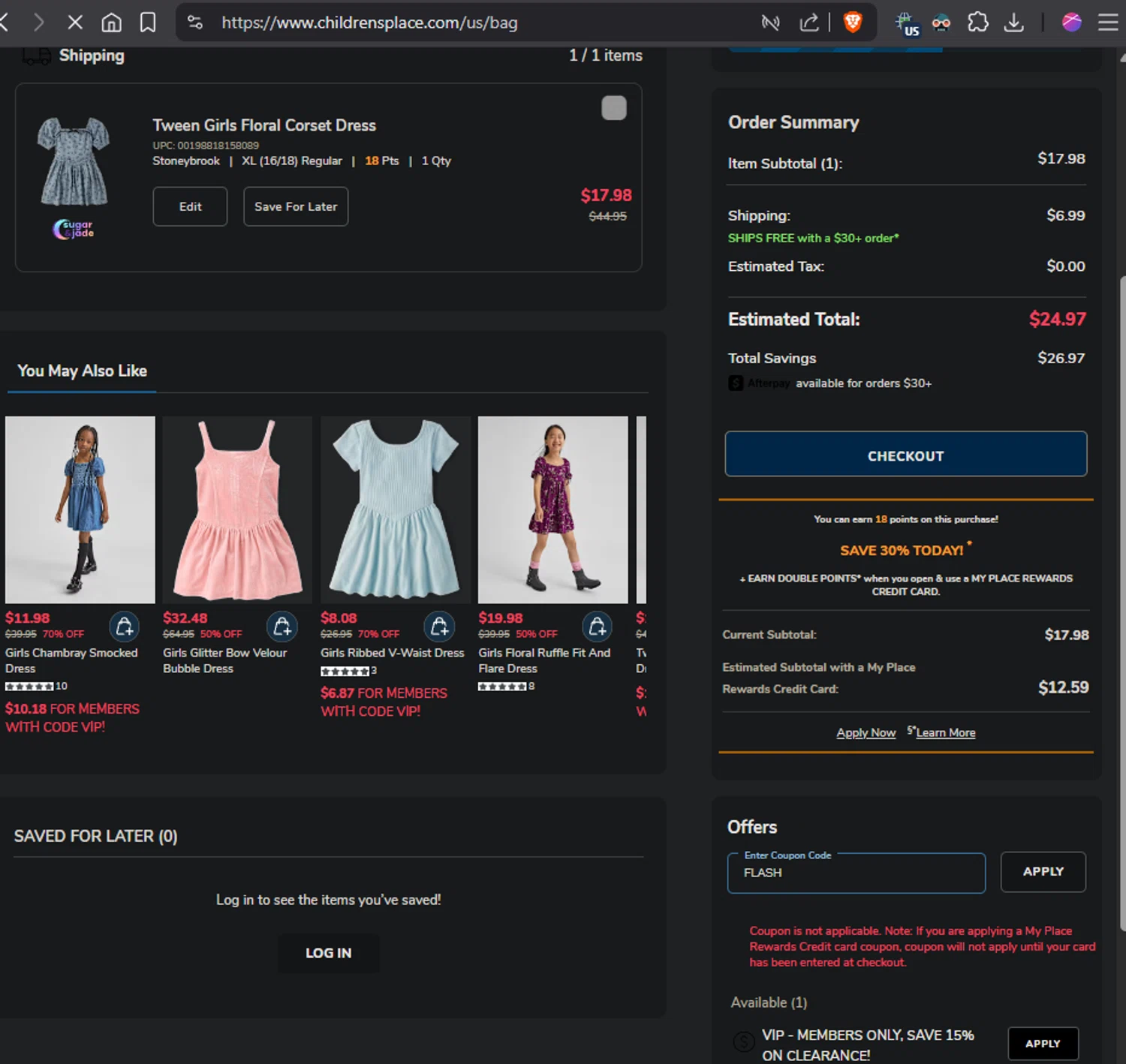The image size is (1126, 1064).
Task: Click the Estimated Total $24.97 amount
Action: pos(1058,319)
